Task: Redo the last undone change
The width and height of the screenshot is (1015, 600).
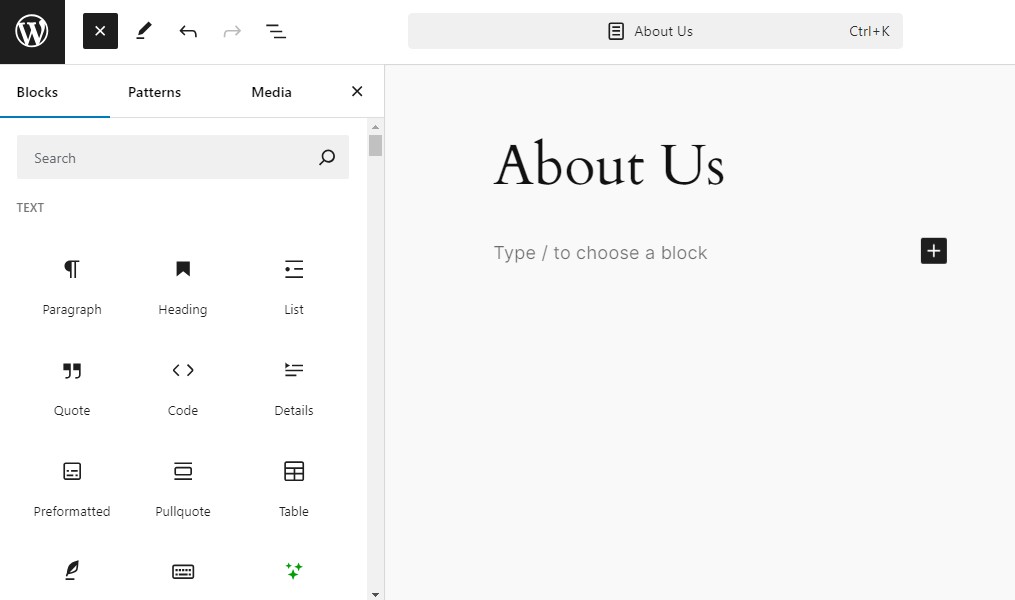Action: pyautogui.click(x=232, y=31)
